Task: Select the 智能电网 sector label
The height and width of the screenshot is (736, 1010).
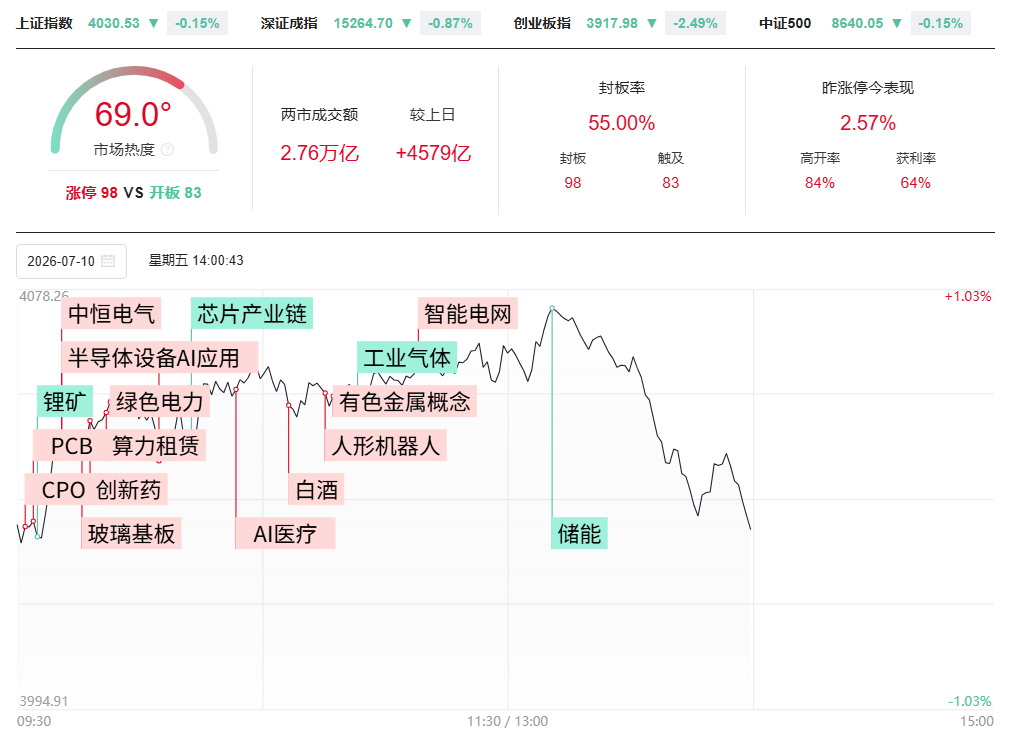Action: coord(468,314)
